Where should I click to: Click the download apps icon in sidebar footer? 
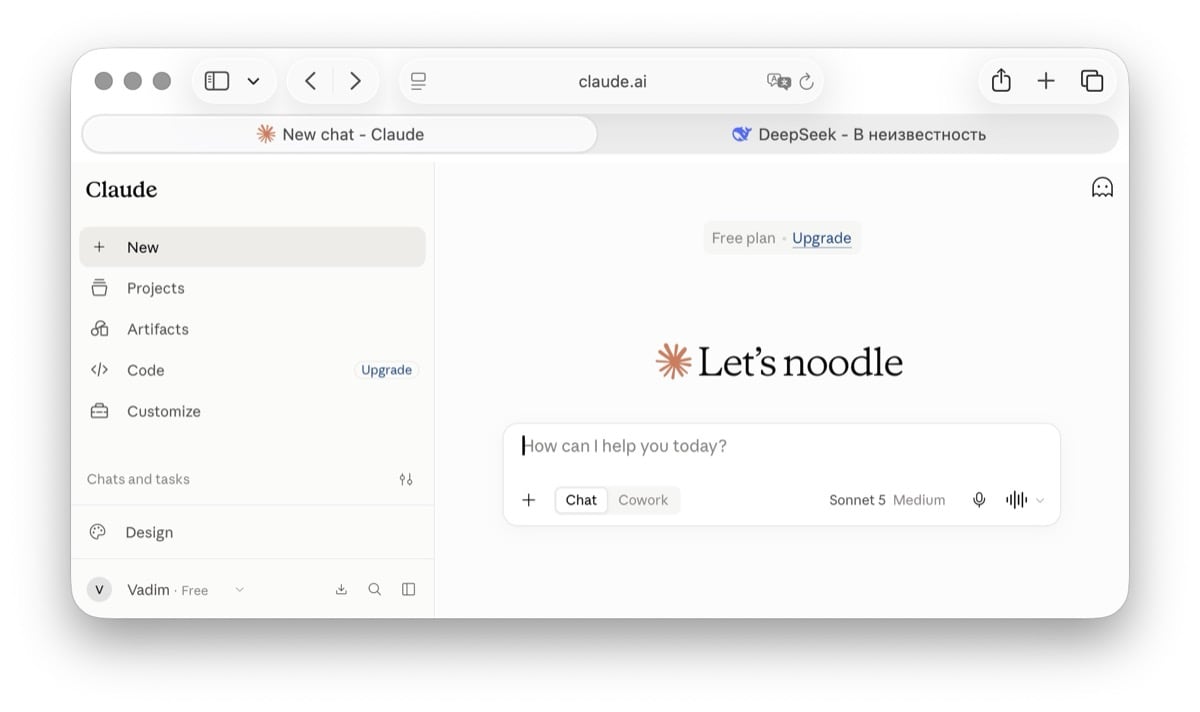point(341,590)
